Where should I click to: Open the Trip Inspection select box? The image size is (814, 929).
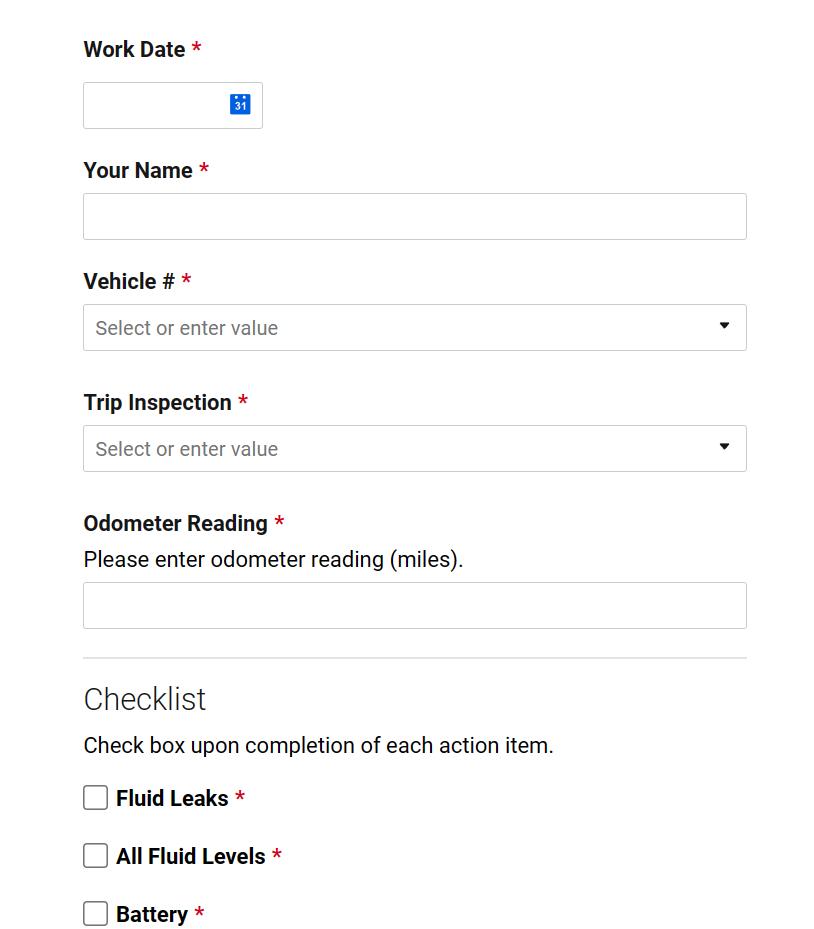(415, 449)
